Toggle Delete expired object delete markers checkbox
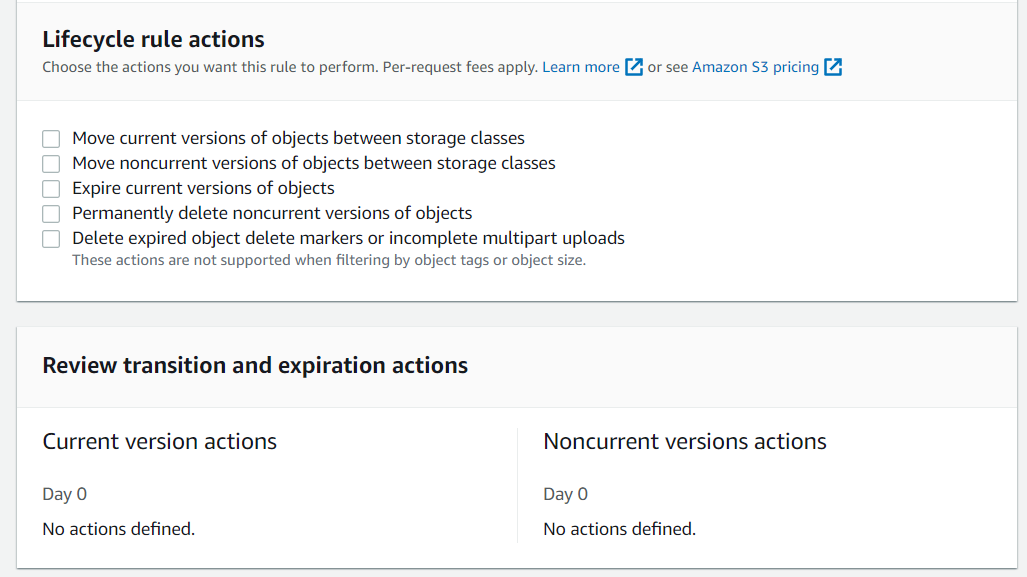 [51, 238]
